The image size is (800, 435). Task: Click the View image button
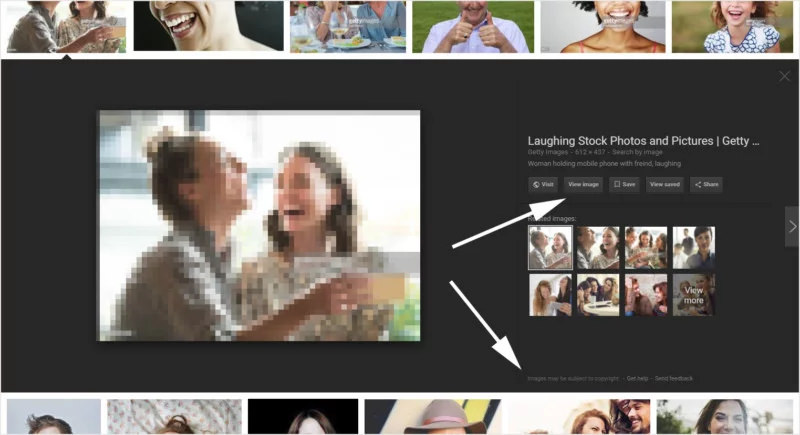tap(583, 184)
